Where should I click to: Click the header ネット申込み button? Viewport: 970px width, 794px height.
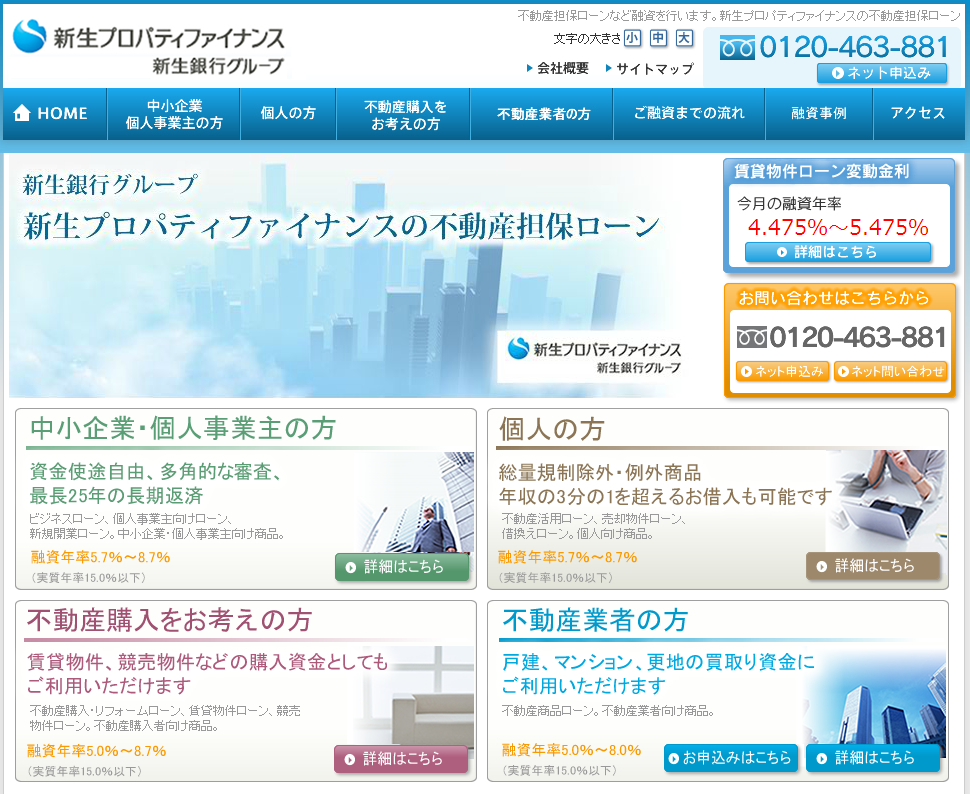pos(882,73)
